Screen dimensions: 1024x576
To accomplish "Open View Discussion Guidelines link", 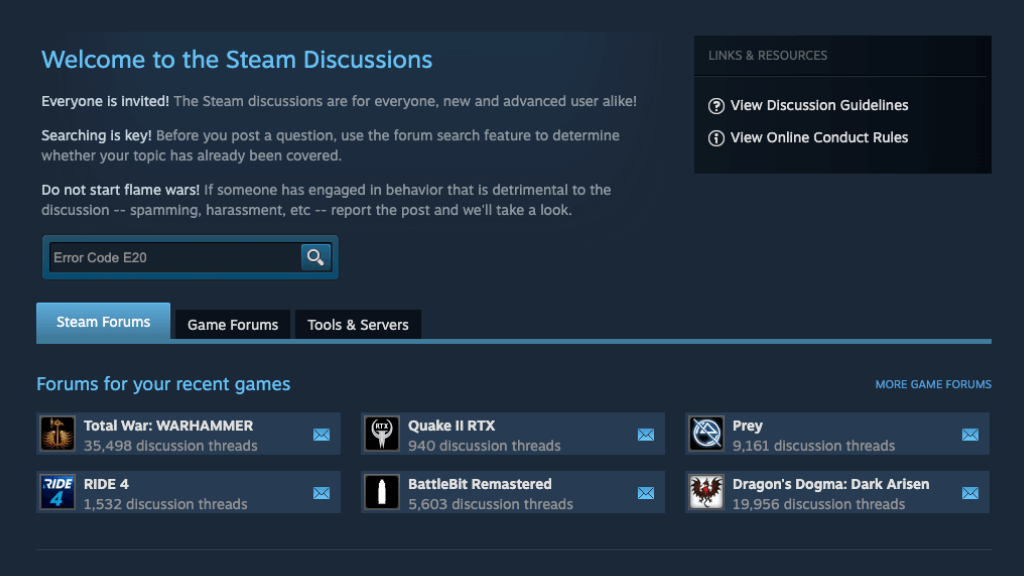I will coord(819,105).
